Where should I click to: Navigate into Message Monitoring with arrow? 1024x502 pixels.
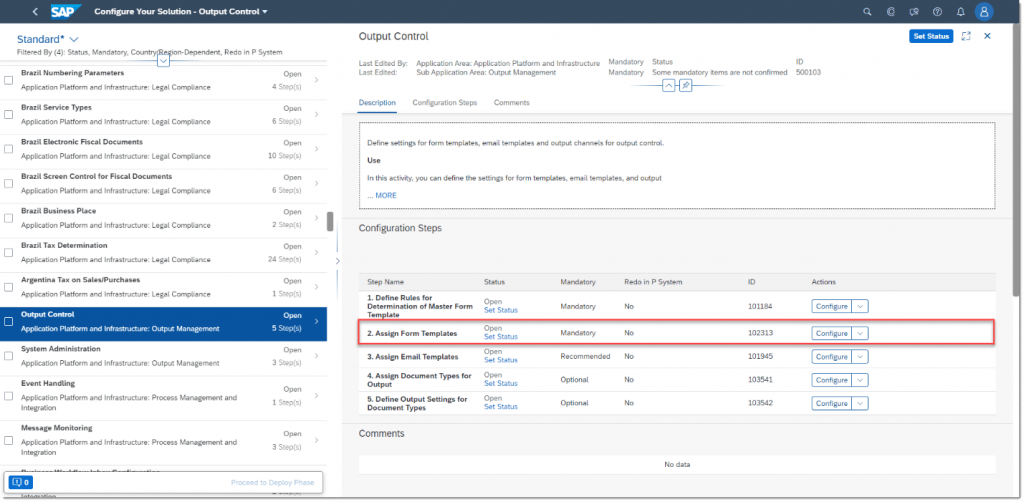[316, 440]
